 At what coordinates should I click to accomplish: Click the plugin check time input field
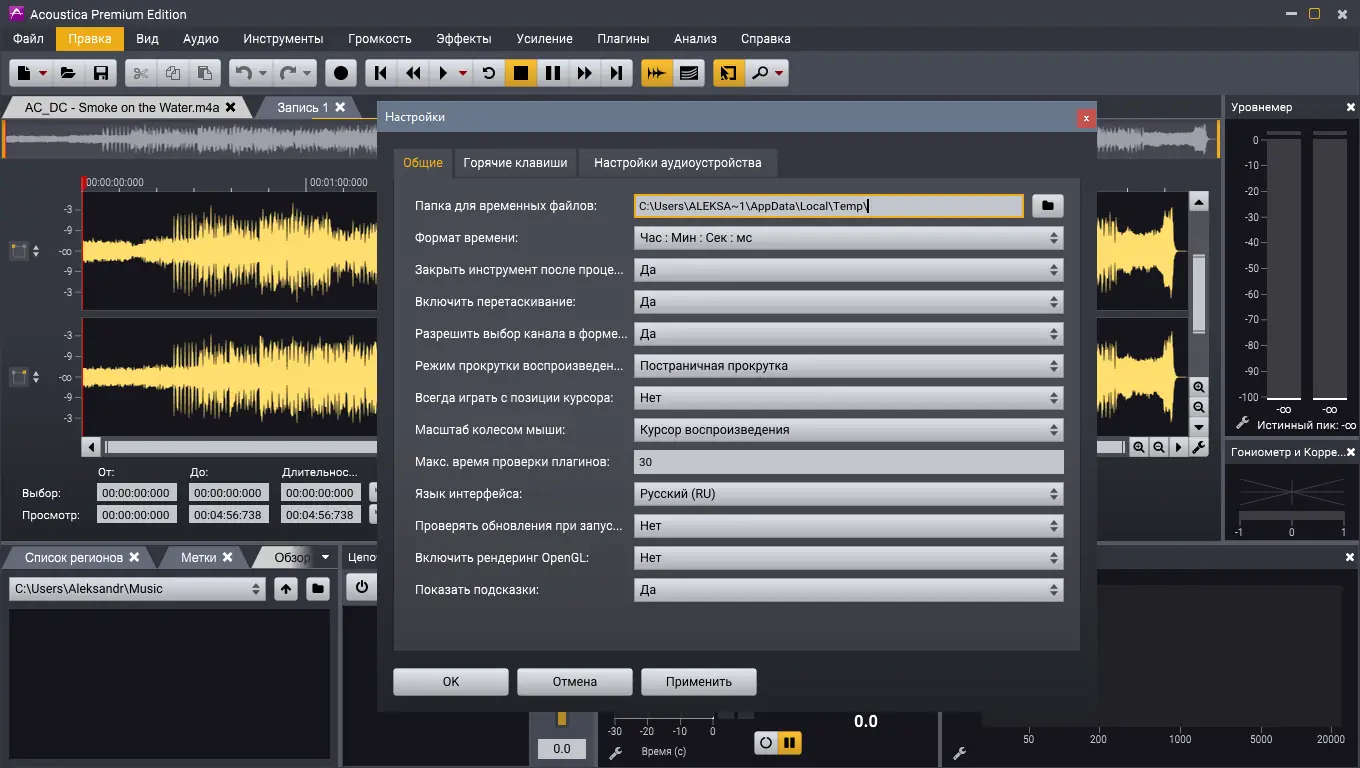click(848, 462)
